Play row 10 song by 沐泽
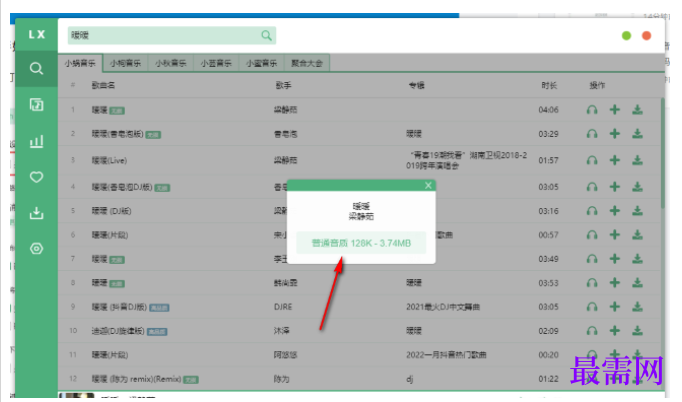This screenshot has height=402, width=682. click(x=592, y=331)
